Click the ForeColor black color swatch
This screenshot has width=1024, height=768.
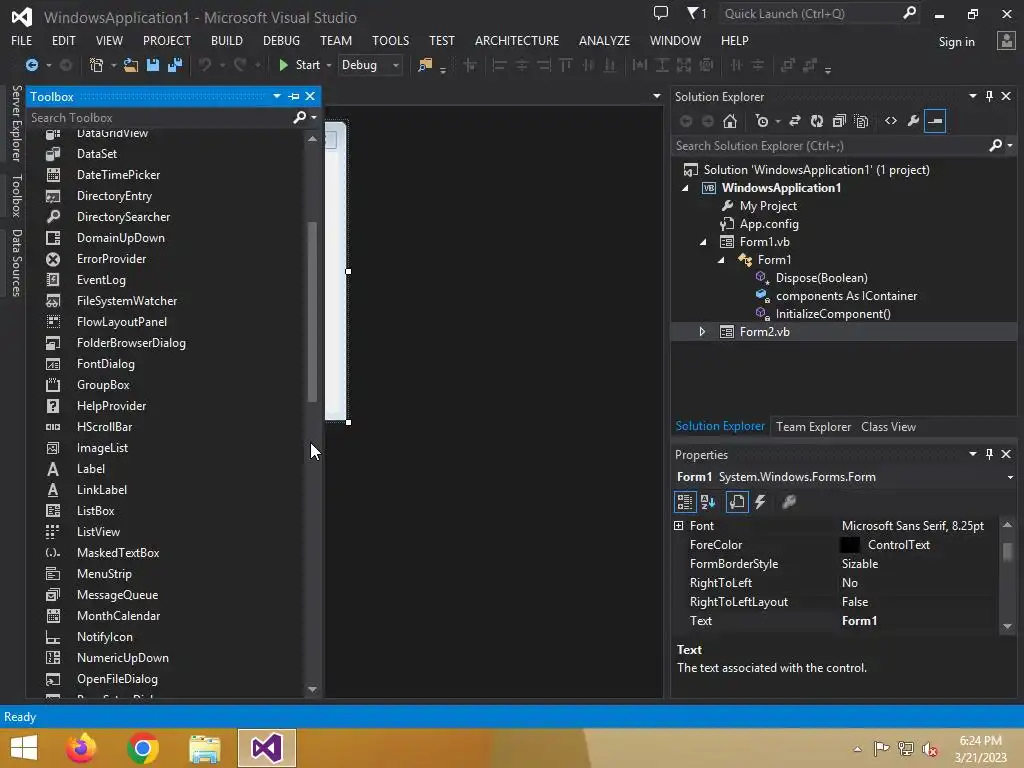850,545
